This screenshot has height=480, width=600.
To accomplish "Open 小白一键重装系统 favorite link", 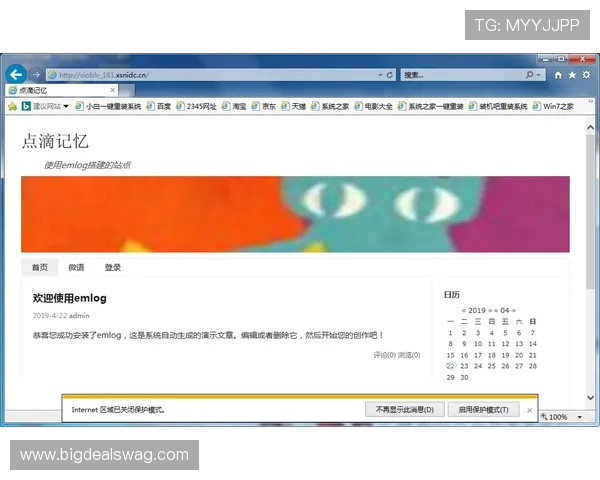I will 108,106.
